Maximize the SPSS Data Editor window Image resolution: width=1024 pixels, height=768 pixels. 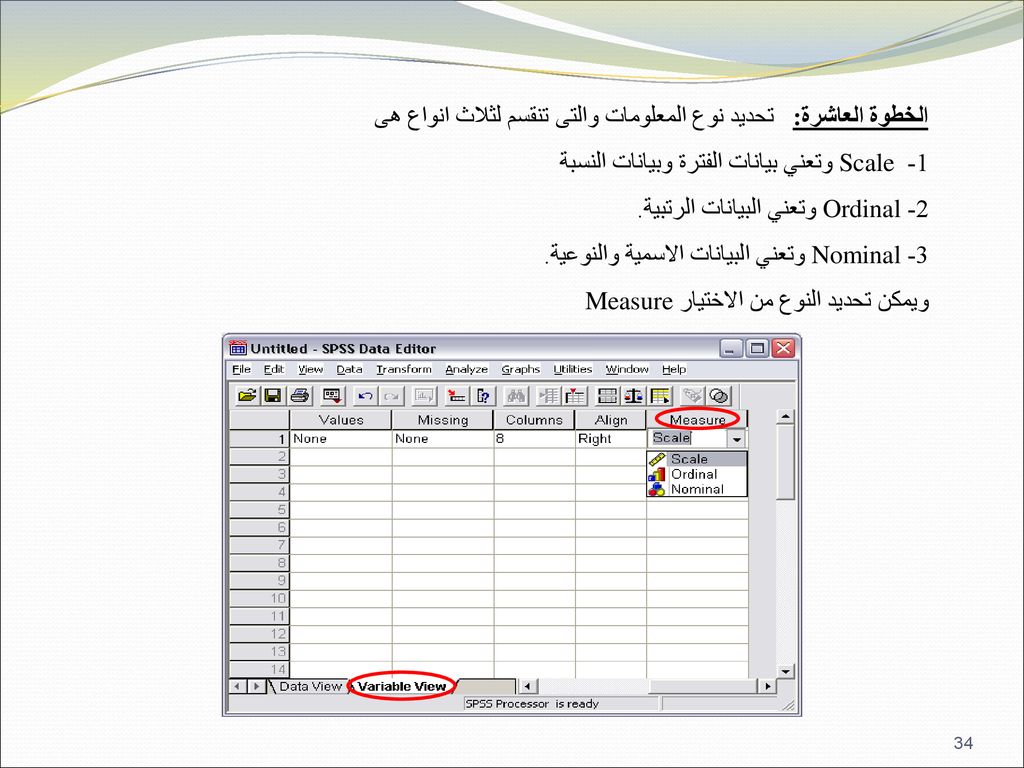pyautogui.click(x=757, y=348)
